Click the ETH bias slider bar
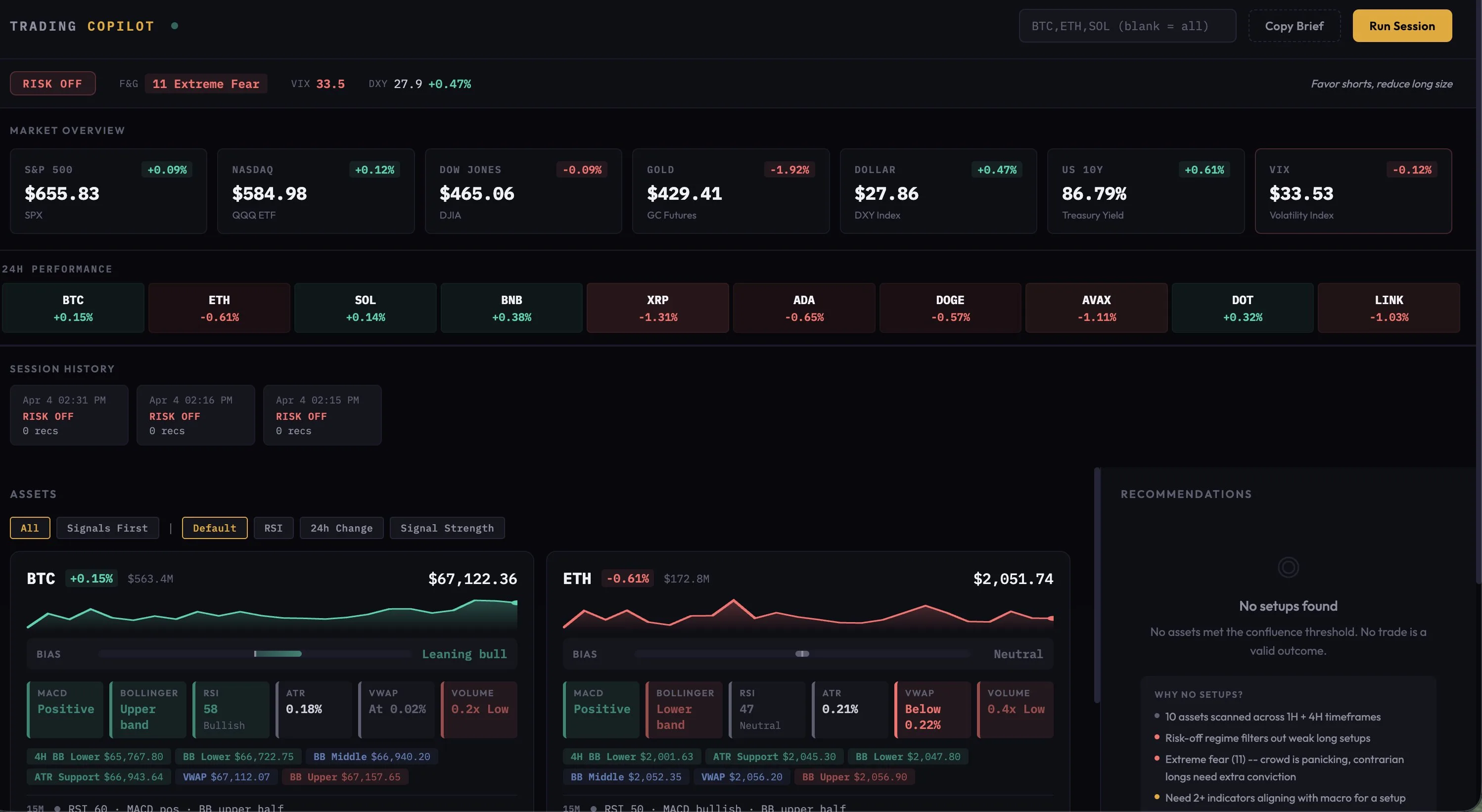Image resolution: width=1482 pixels, height=812 pixels. coord(802,654)
